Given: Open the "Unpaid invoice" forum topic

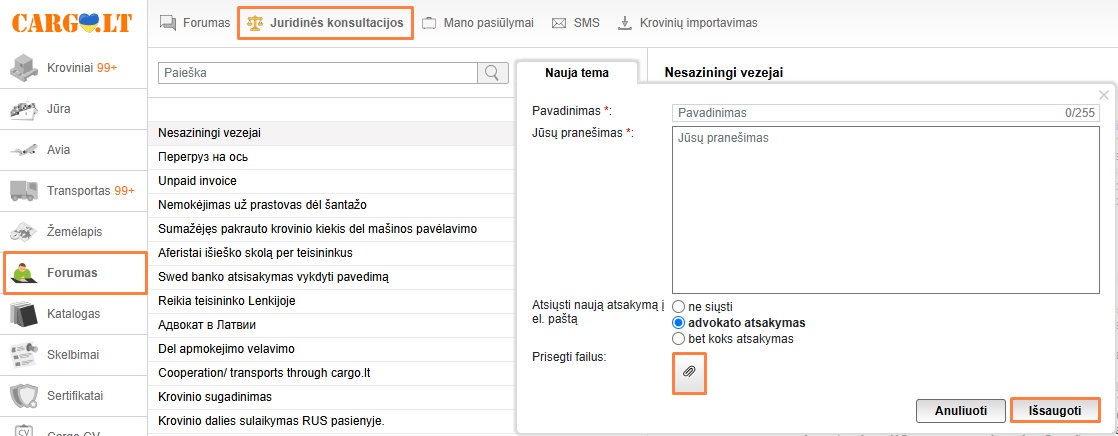Looking at the screenshot, I should [x=198, y=181].
